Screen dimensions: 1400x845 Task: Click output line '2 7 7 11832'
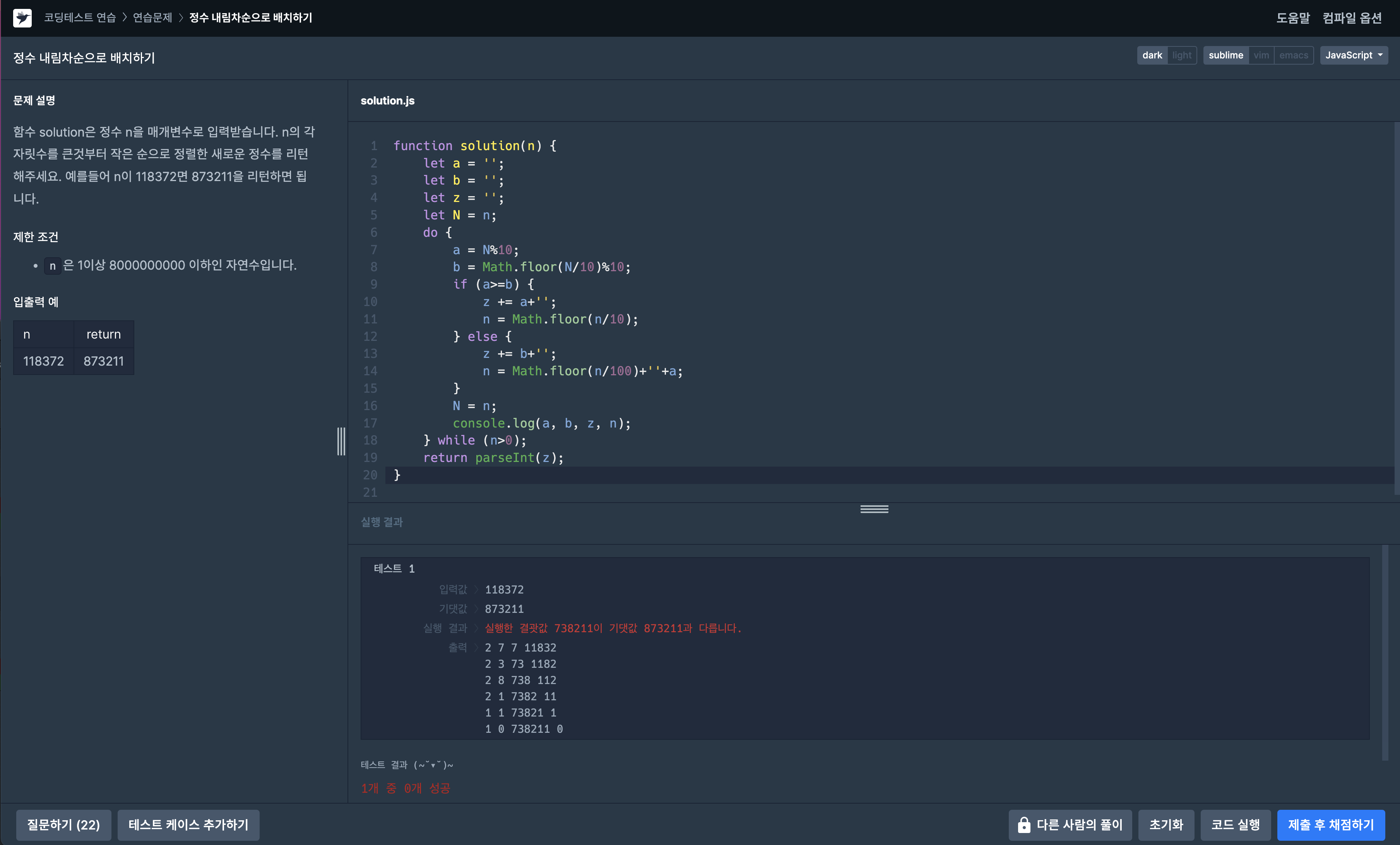pyautogui.click(x=520, y=647)
